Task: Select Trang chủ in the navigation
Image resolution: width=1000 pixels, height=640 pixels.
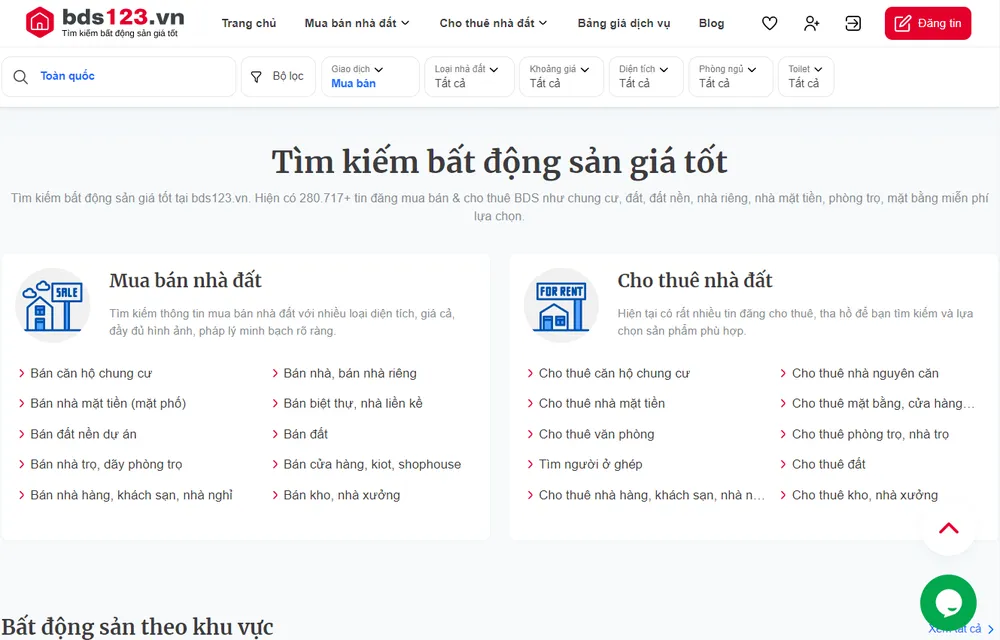Action: coord(249,22)
